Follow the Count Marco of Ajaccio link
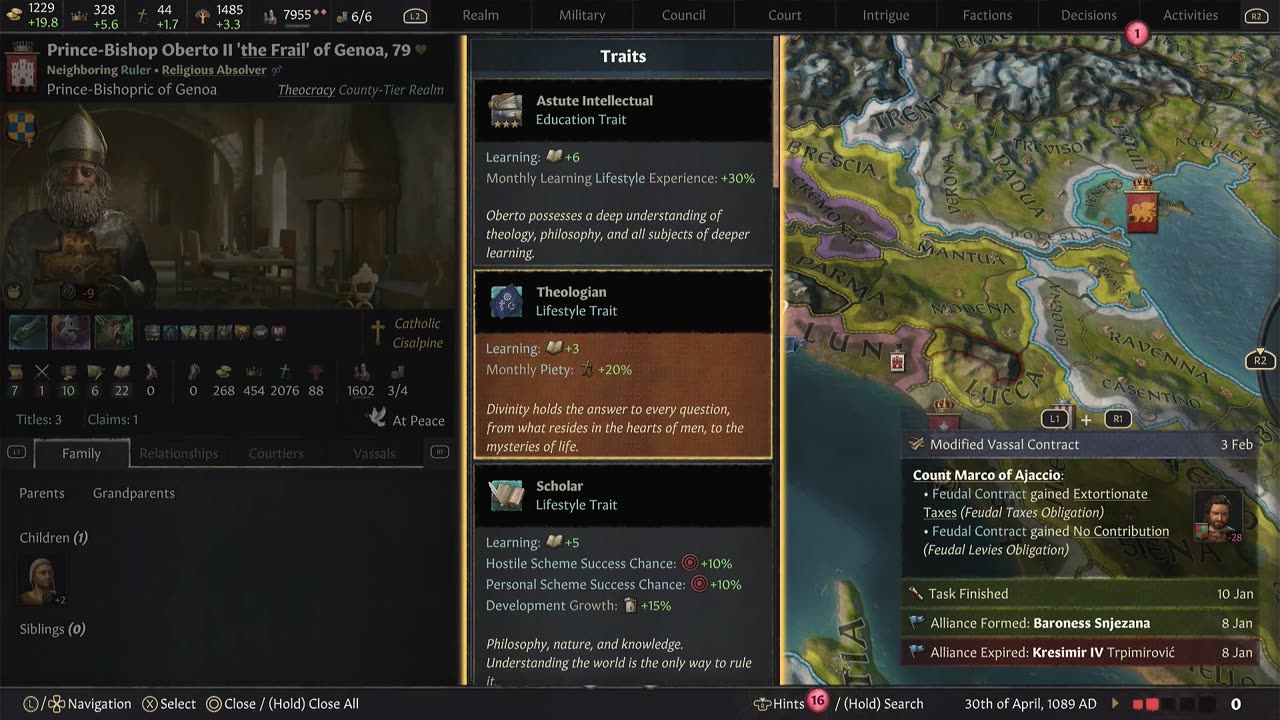This screenshot has height=720, width=1280. pyautogui.click(x=986, y=475)
